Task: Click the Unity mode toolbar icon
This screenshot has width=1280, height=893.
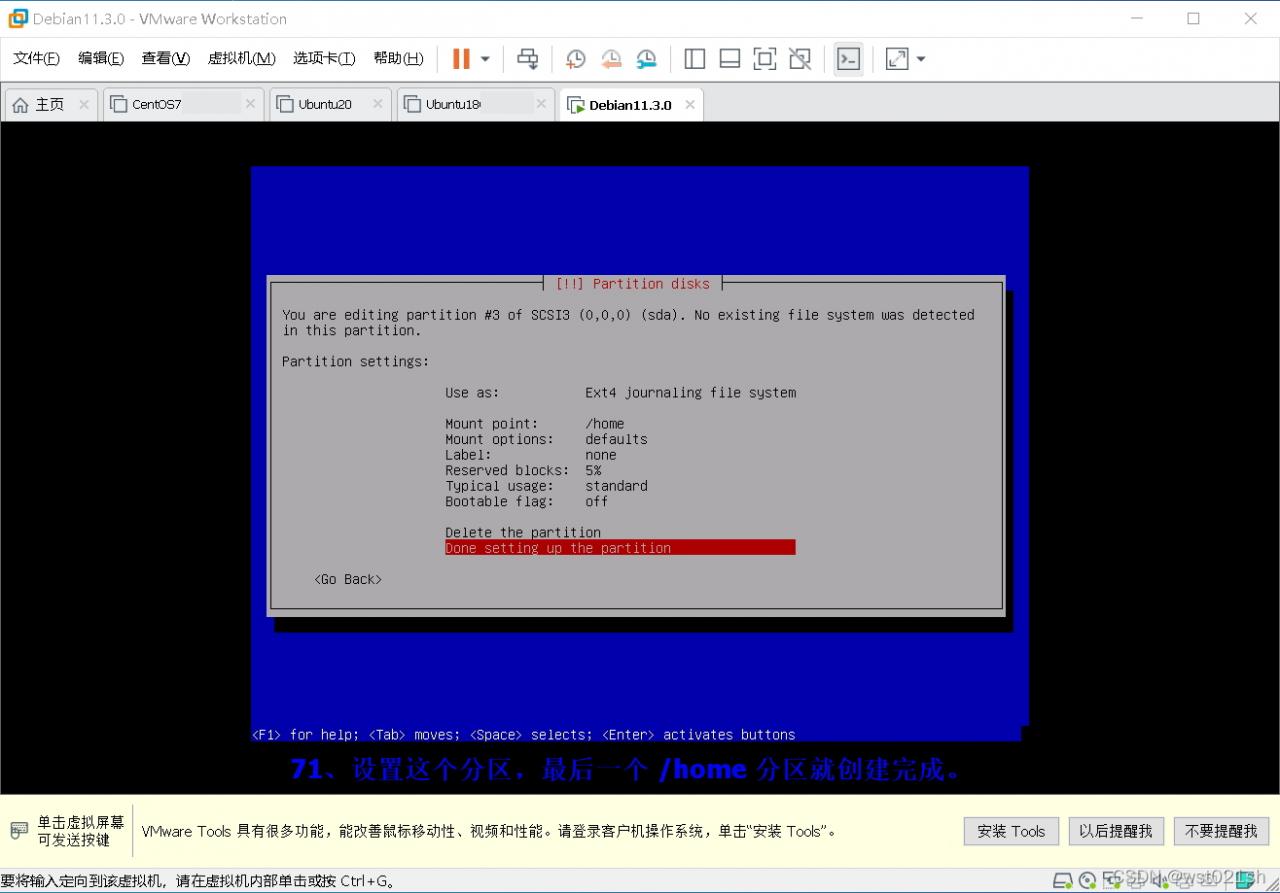Action: (x=800, y=59)
